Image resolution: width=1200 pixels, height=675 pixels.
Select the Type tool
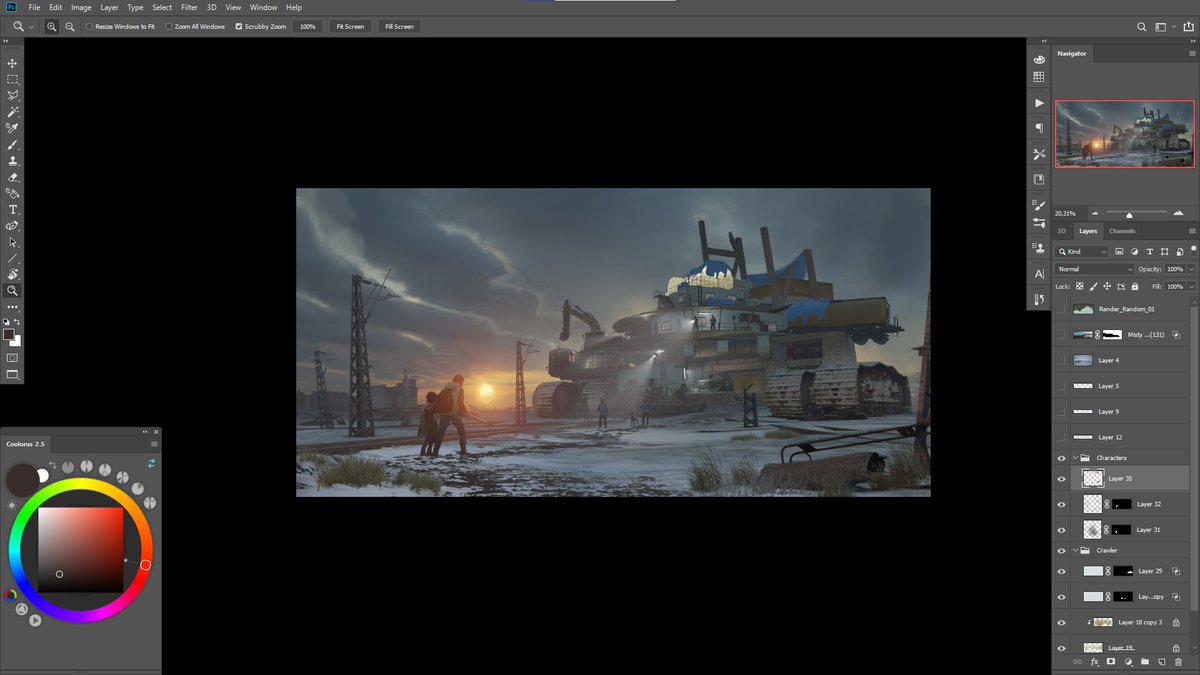pos(13,210)
